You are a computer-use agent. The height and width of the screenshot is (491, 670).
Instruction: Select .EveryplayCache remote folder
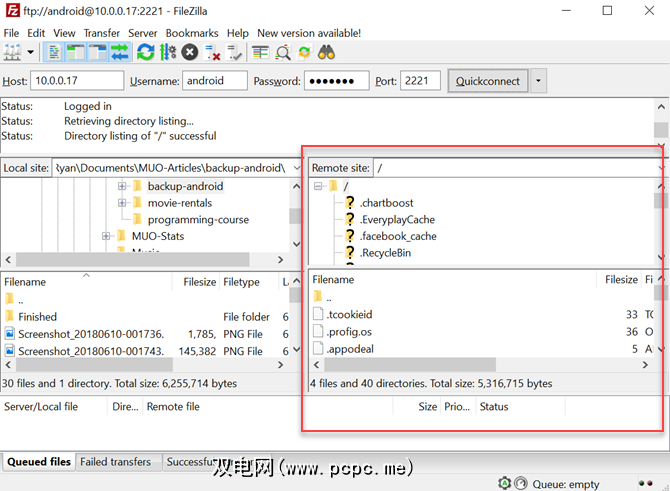pos(397,220)
